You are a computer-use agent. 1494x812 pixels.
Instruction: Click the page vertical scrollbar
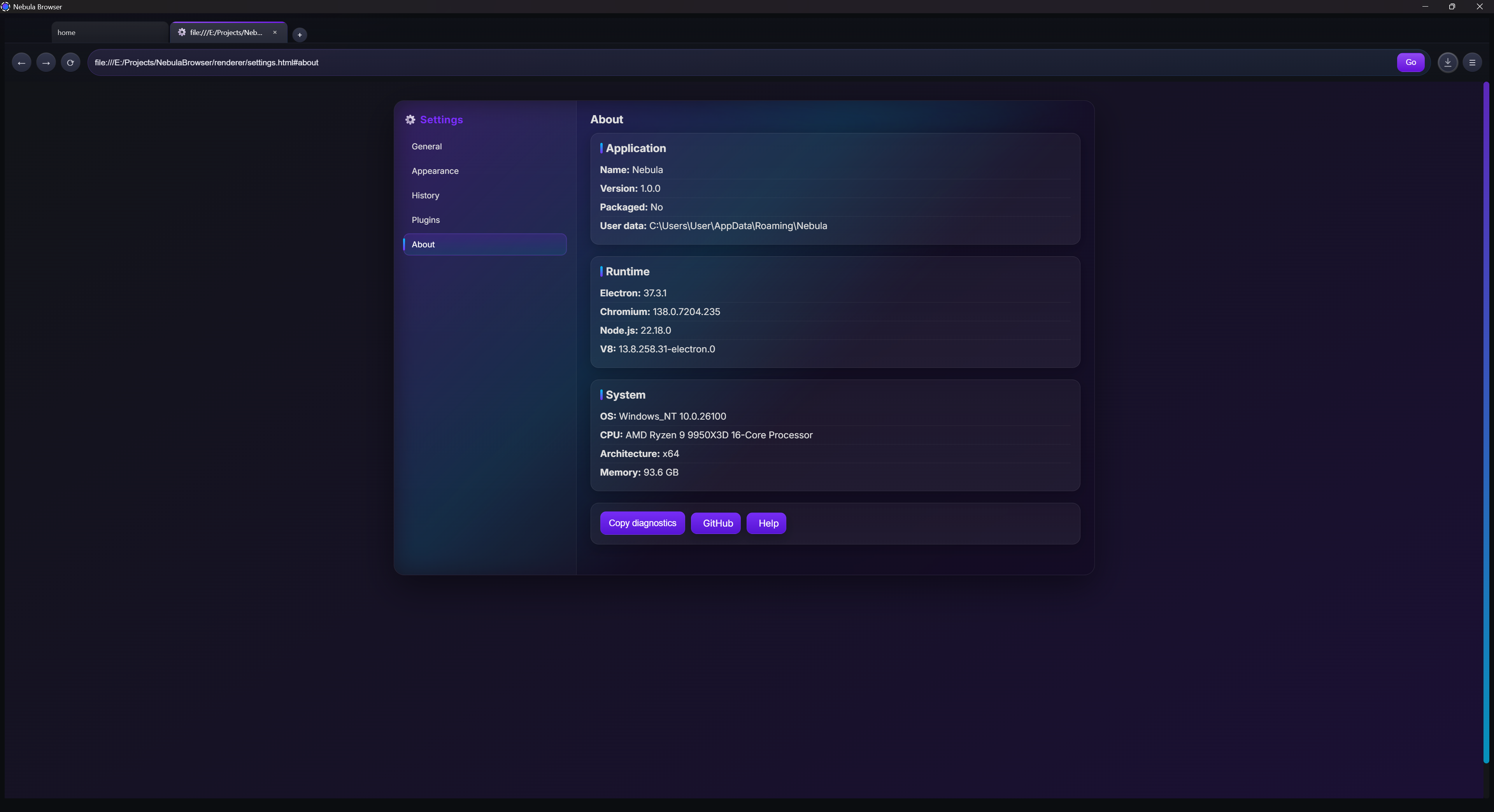click(x=1487, y=423)
